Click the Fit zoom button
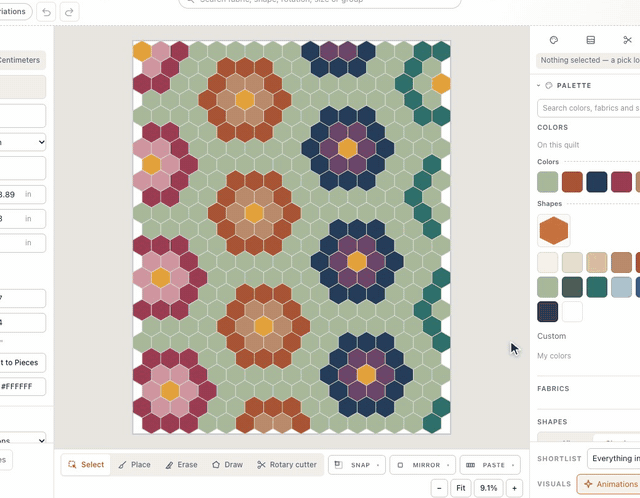Viewport: 640px width, 498px height. click(461, 488)
